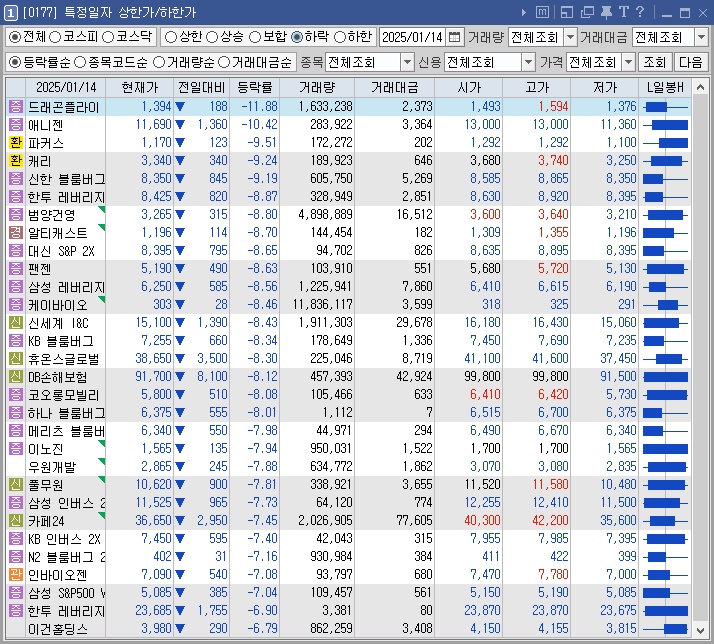
Task: Click the 거래대금 column header in table
Action: (394, 87)
